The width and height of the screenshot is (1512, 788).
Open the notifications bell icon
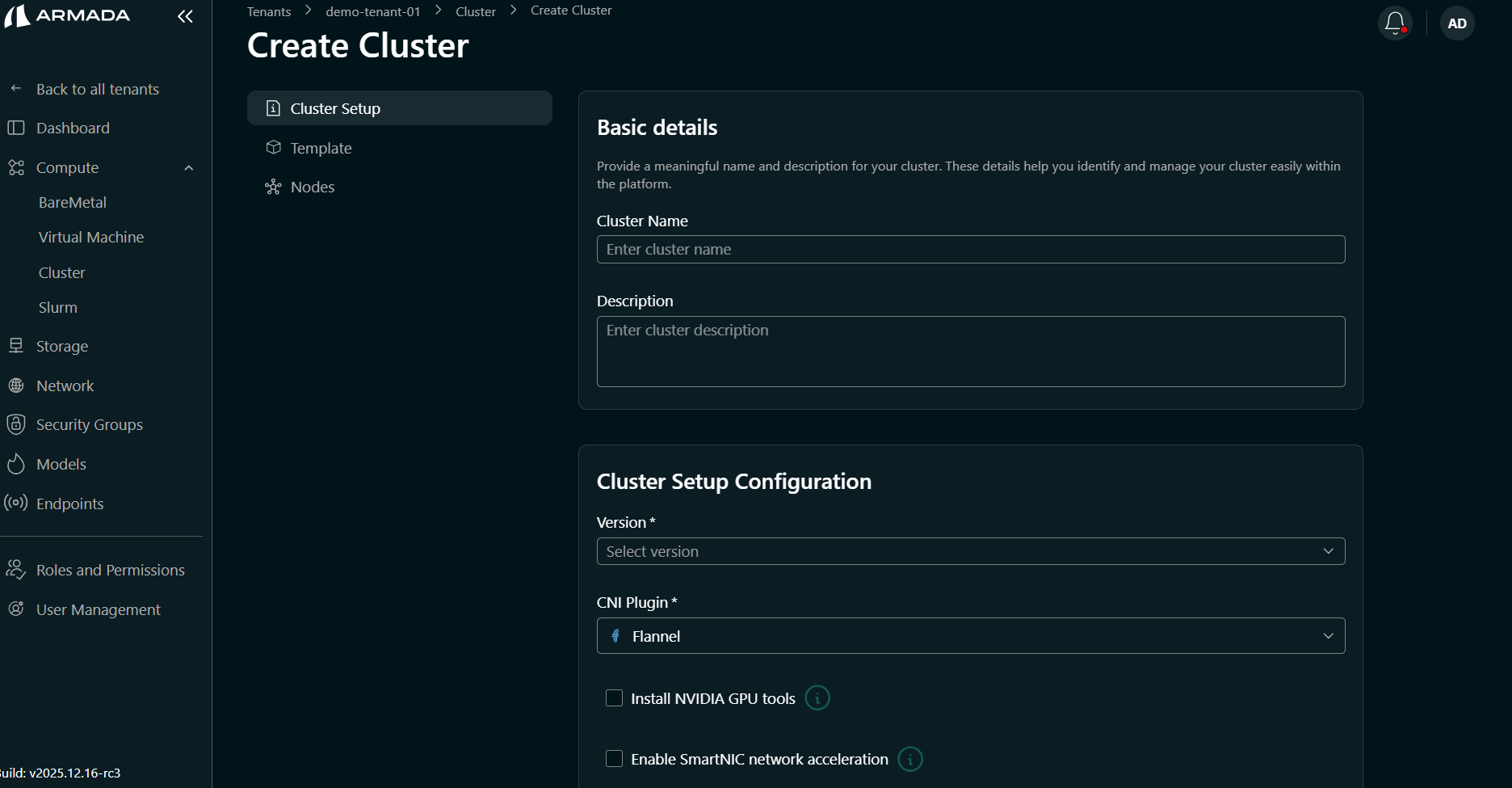click(1395, 23)
